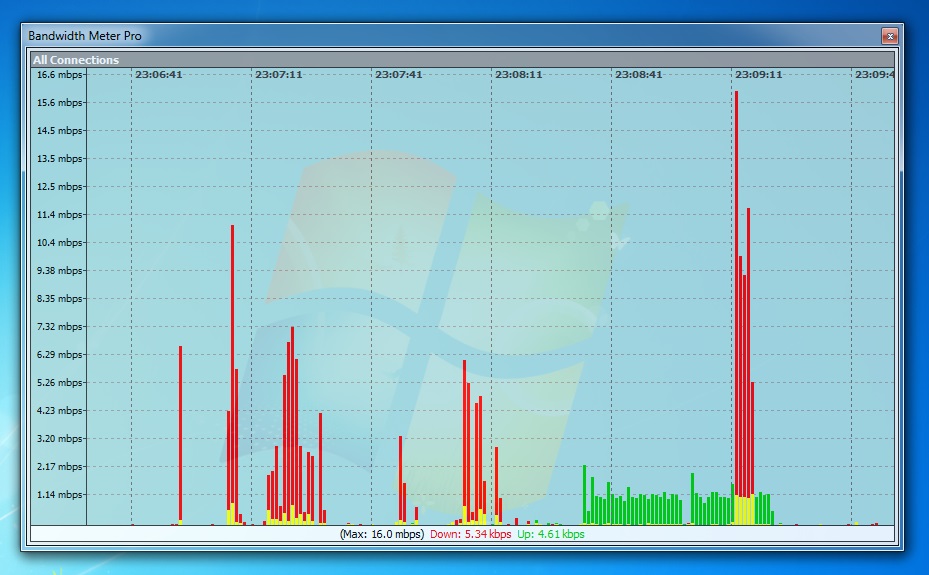Click the 10.4 mbps axis label

tap(59, 243)
